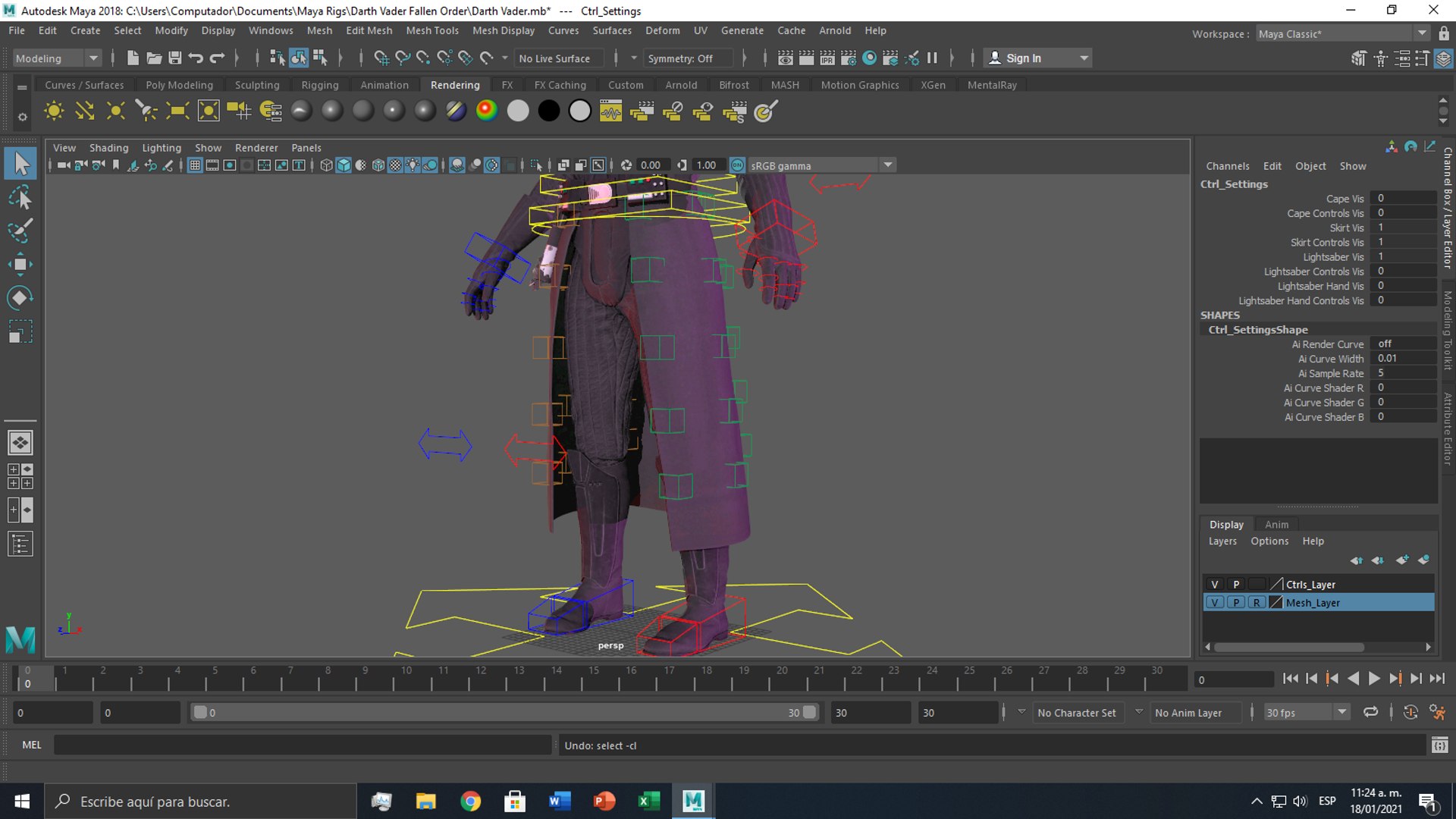This screenshot has height=819, width=1456.
Task: Open Google Chrome from the taskbar
Action: coord(470,801)
